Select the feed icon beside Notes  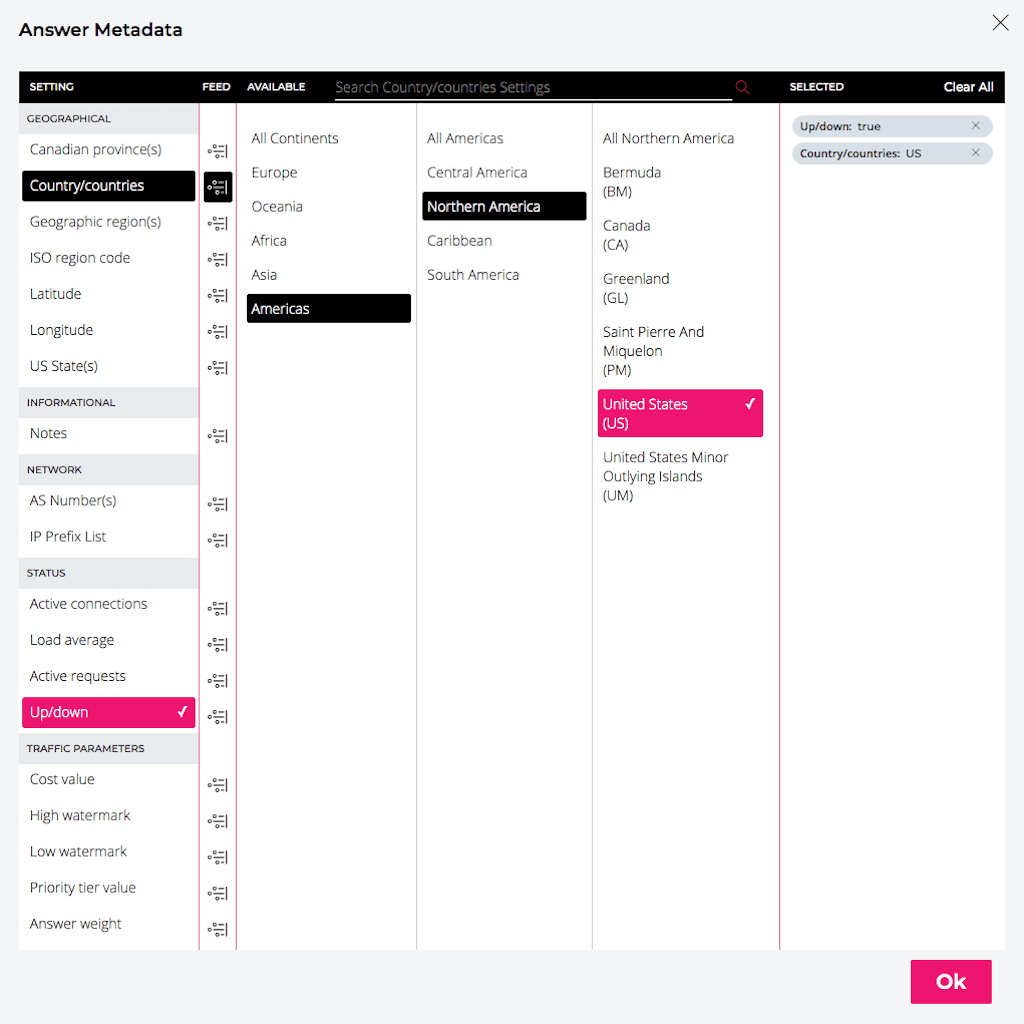tap(217, 435)
